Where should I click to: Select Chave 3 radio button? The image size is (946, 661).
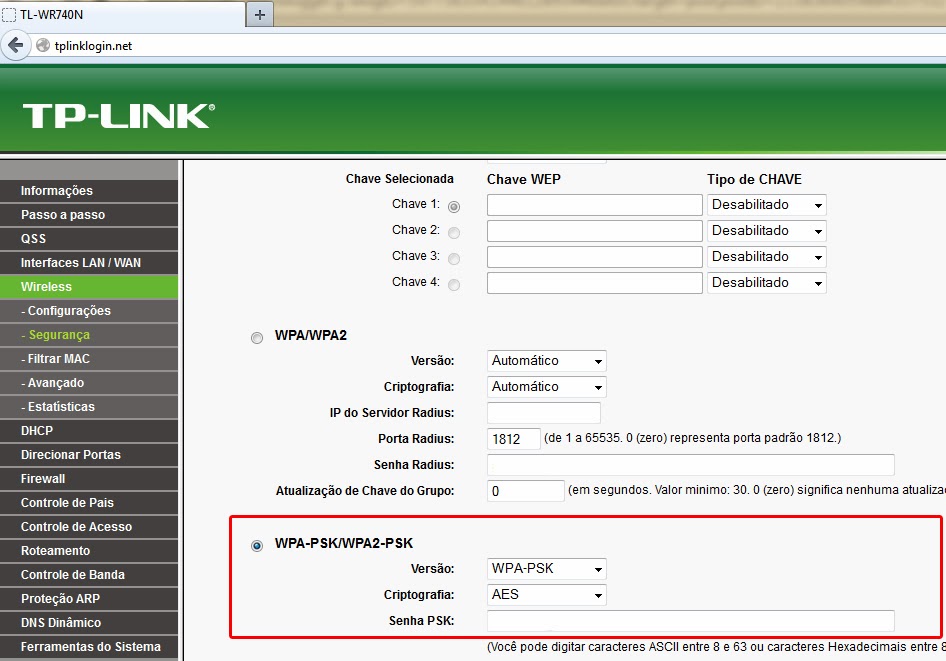click(x=454, y=259)
